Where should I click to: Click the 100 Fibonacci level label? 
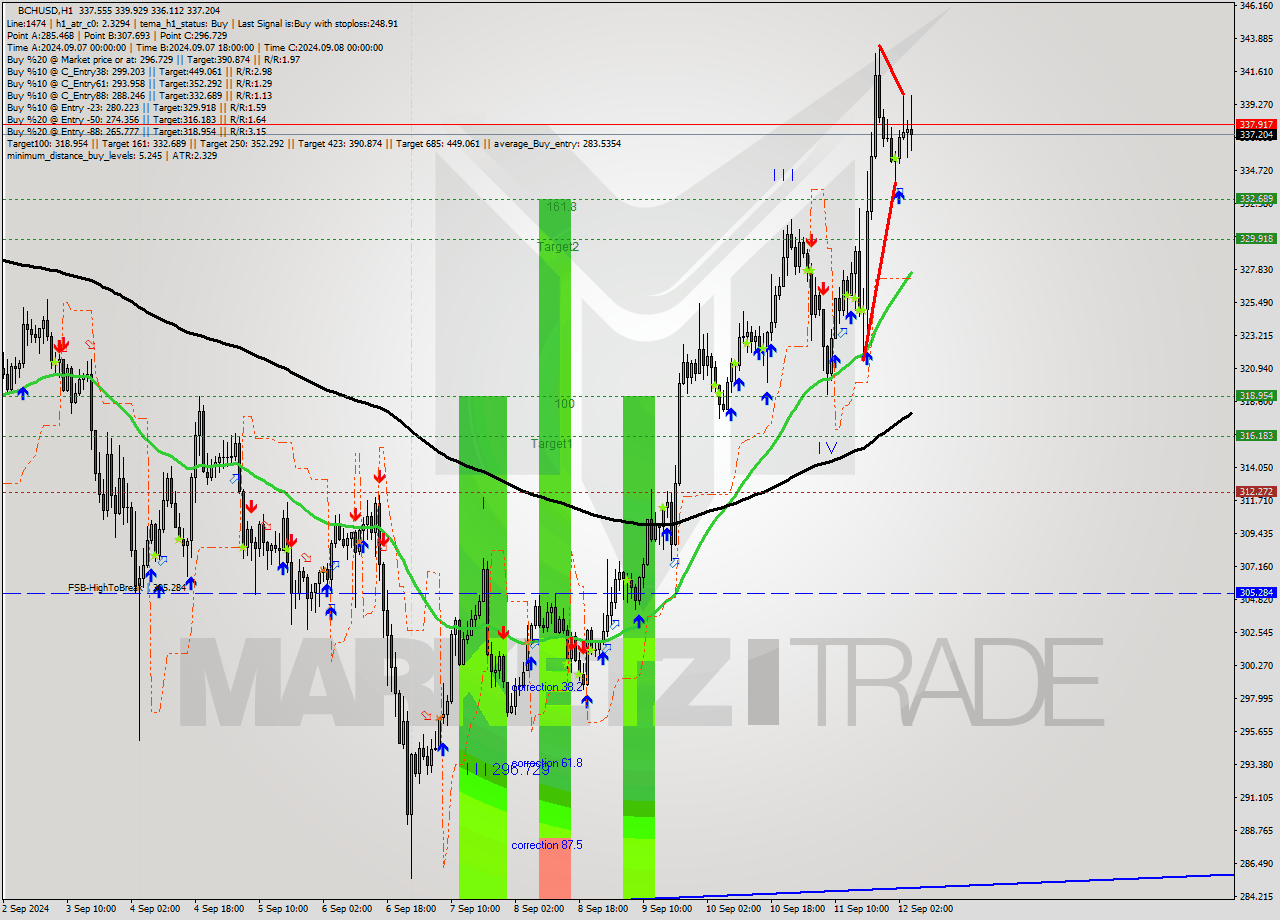click(565, 403)
